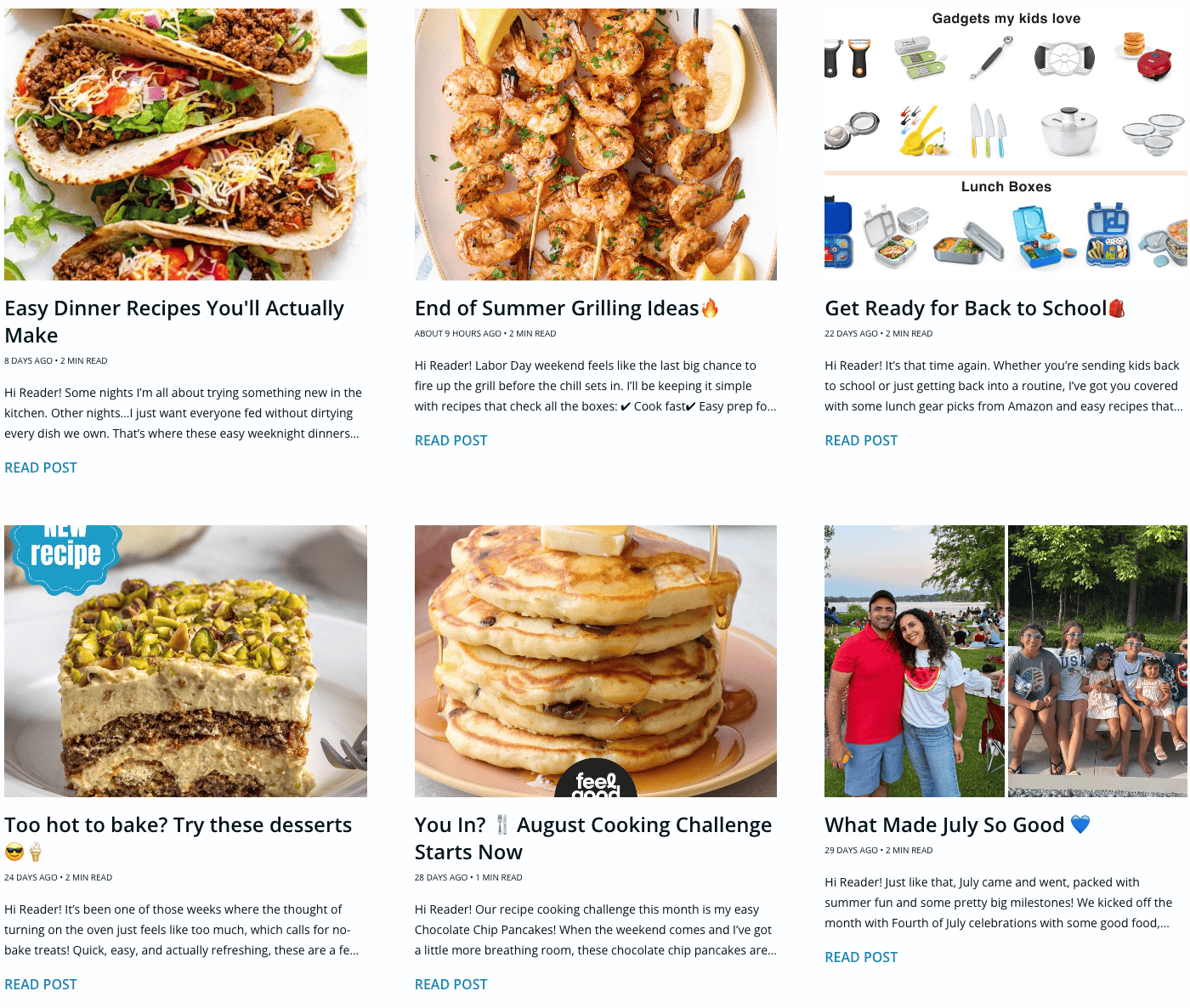The height and width of the screenshot is (1008, 1190).
Task: Click READ POST under Too hot to bake
Action: point(41,984)
